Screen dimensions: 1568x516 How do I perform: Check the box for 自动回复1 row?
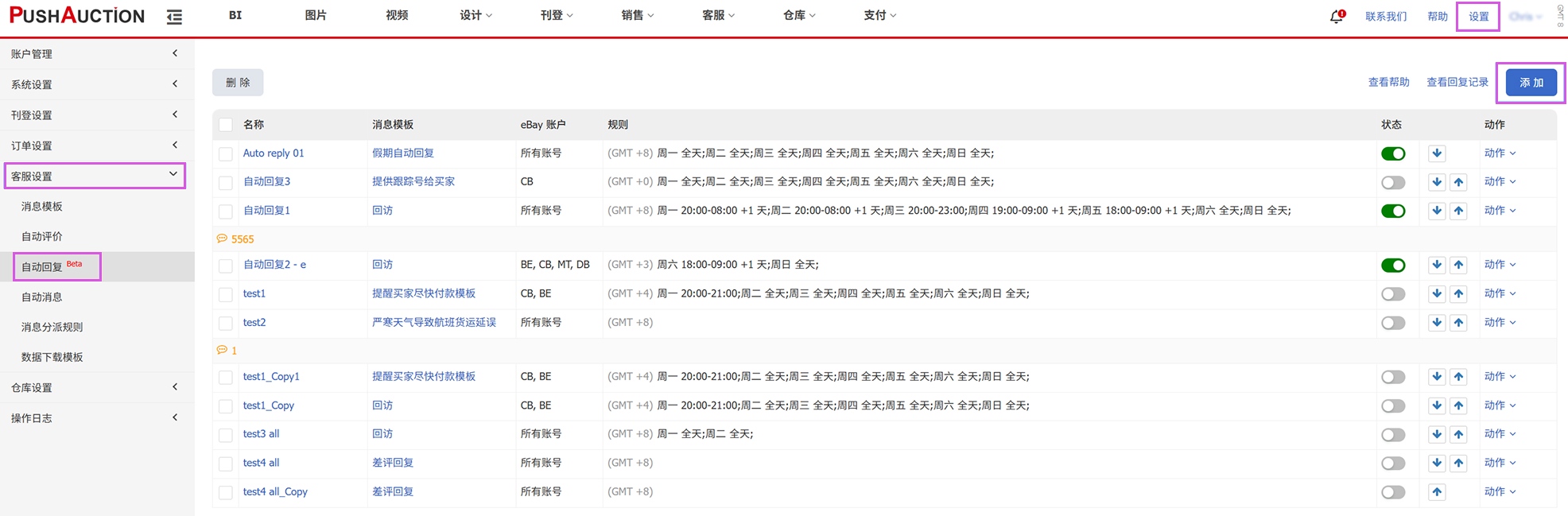[x=226, y=211]
